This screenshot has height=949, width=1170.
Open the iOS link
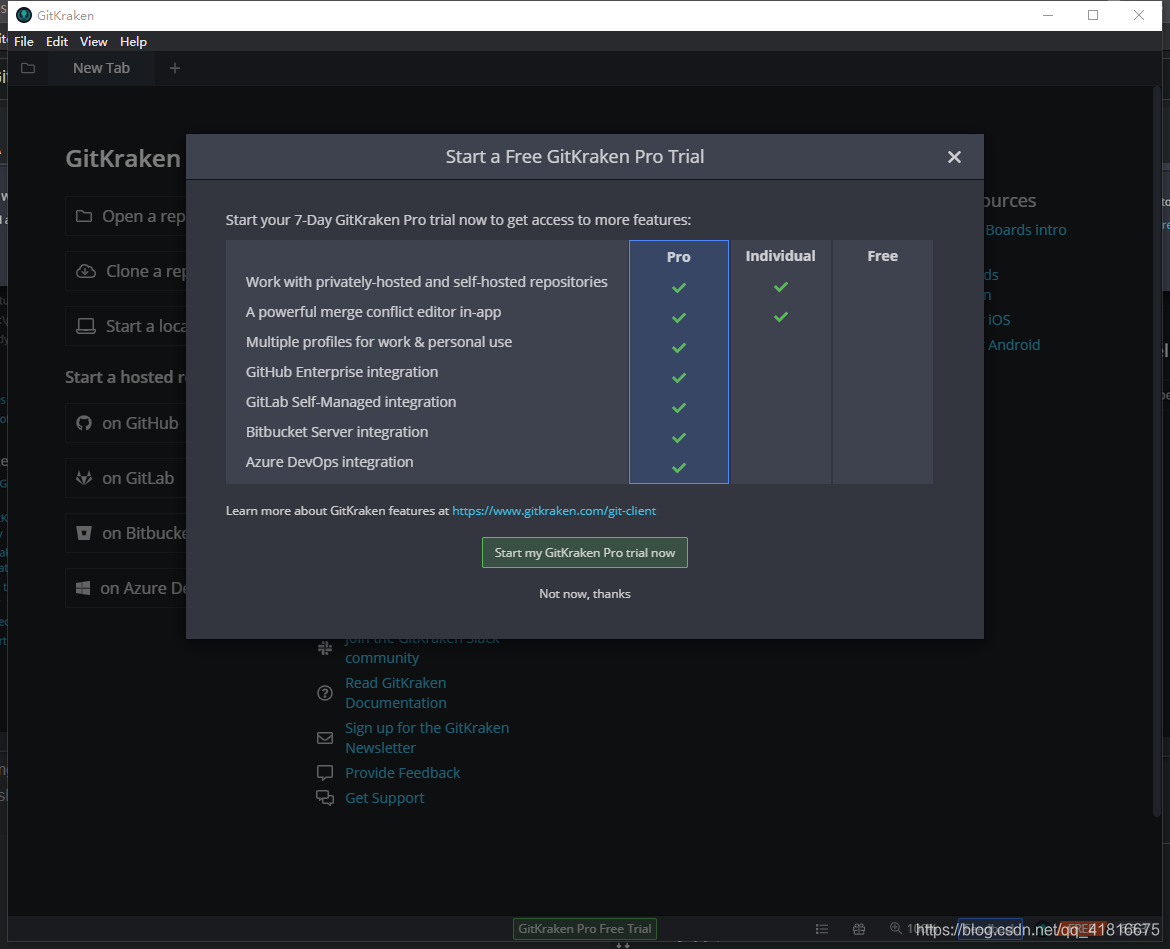click(999, 320)
